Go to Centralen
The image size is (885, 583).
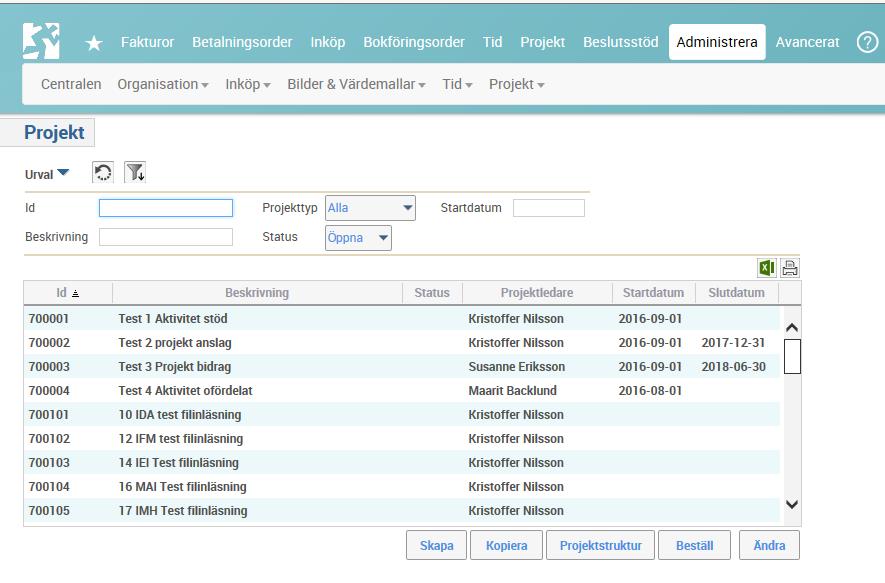[x=71, y=84]
